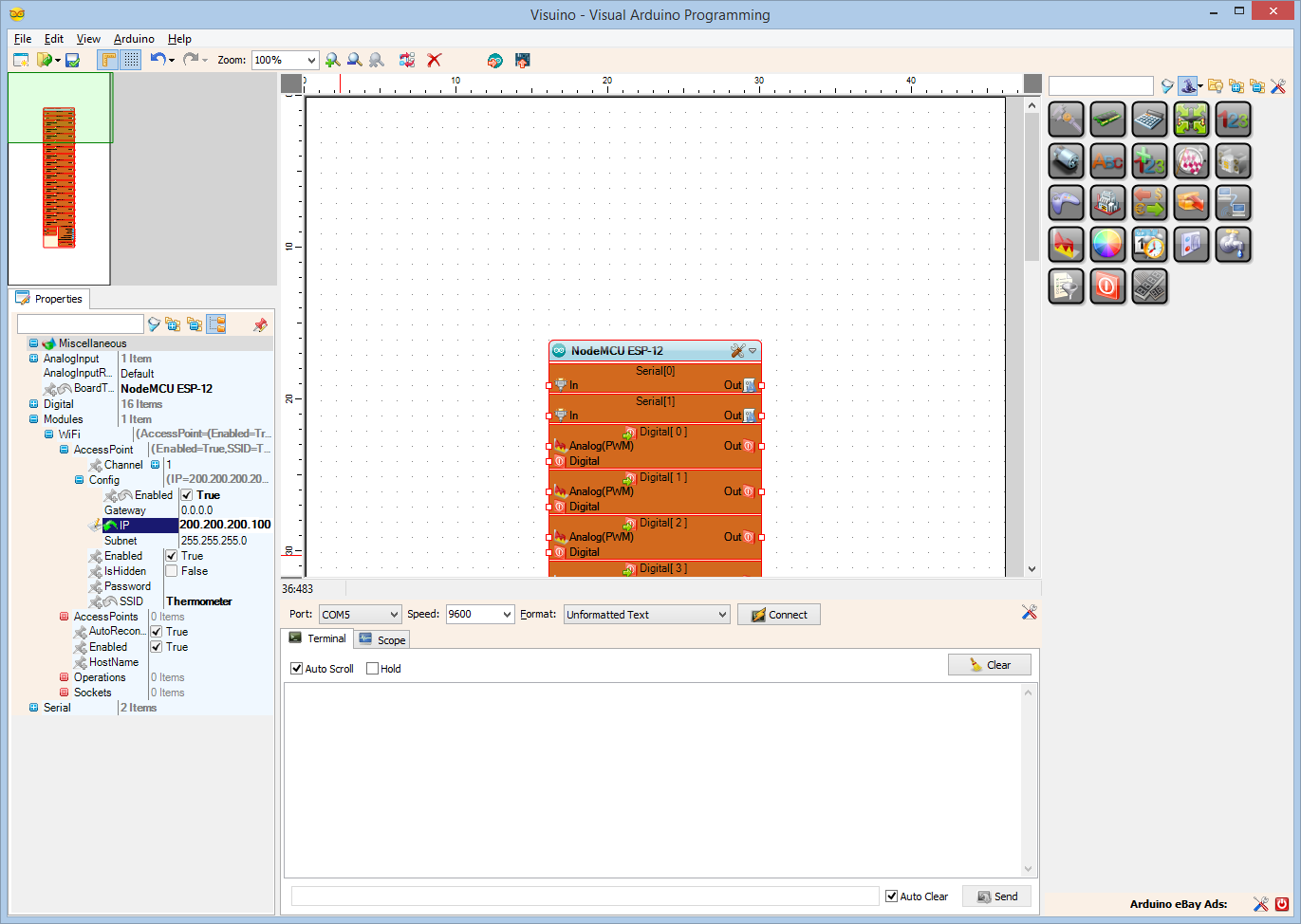Image resolution: width=1301 pixels, height=924 pixels.
Task: Click the compile board icon in toolbar
Action: pyautogui.click(x=522, y=60)
